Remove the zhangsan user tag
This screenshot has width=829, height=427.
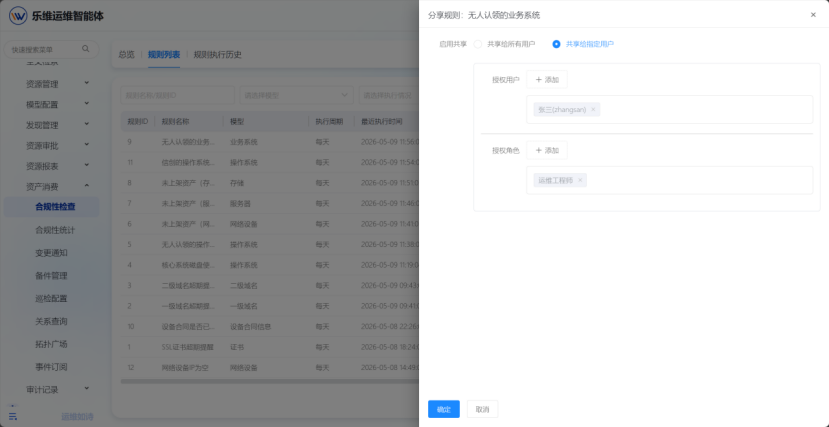point(593,110)
